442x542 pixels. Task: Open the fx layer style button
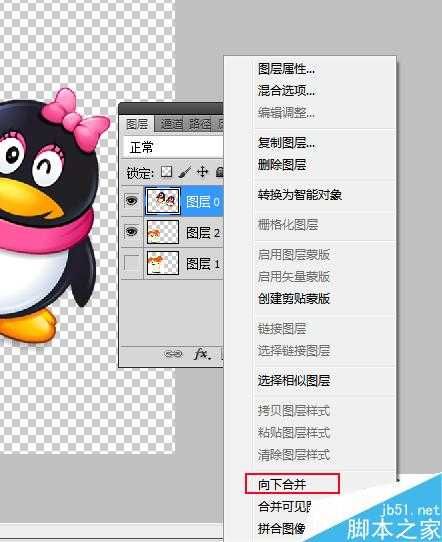(203, 354)
